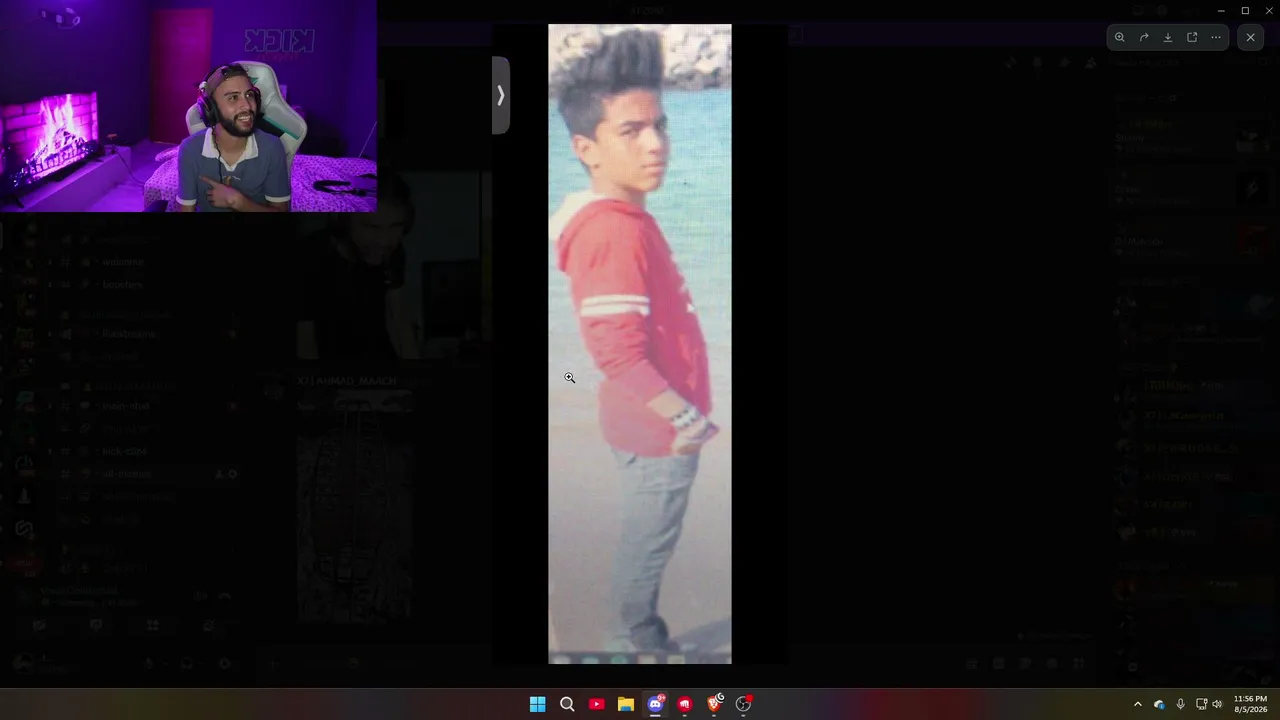
Task: Click the microphone icon in the system tray
Action: point(1181,704)
